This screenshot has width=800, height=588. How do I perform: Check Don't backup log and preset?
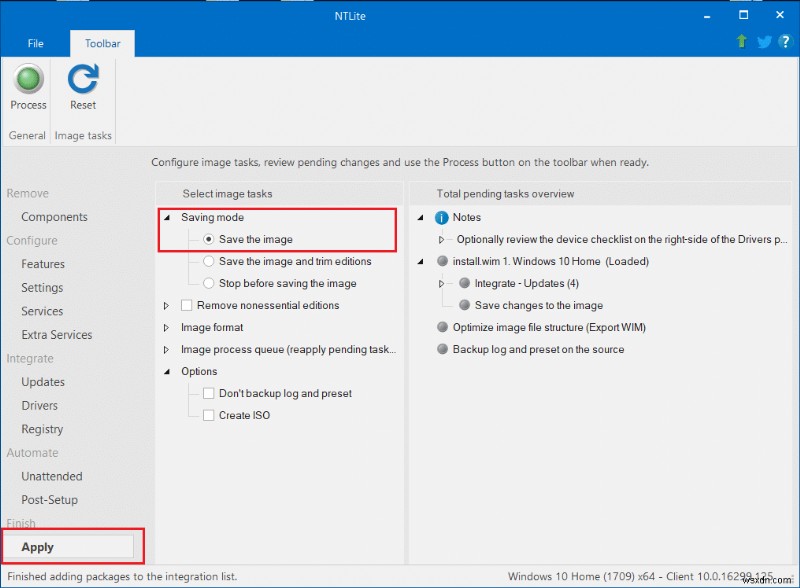click(209, 393)
